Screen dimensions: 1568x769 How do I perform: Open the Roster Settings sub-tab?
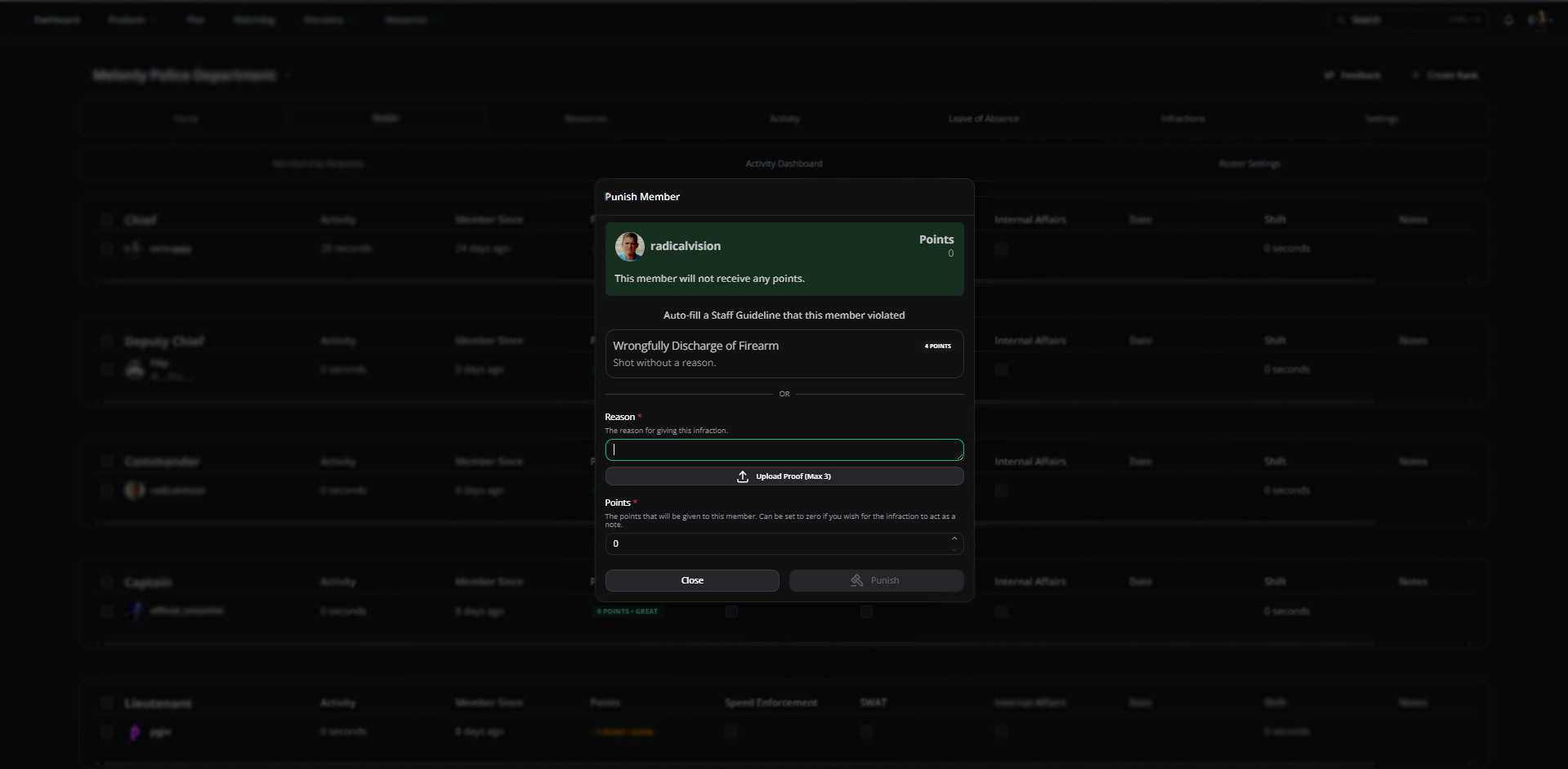coord(1249,163)
